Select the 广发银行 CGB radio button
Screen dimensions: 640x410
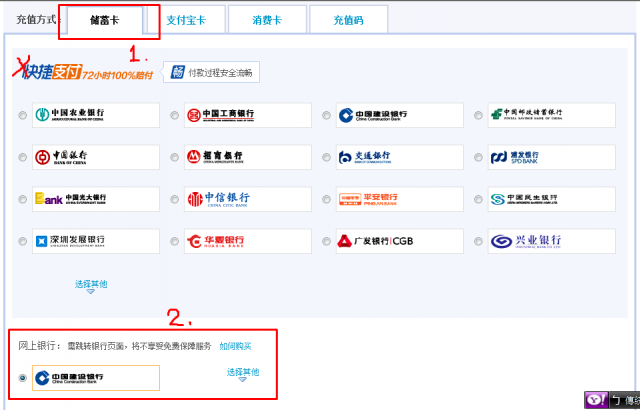coord(327,242)
